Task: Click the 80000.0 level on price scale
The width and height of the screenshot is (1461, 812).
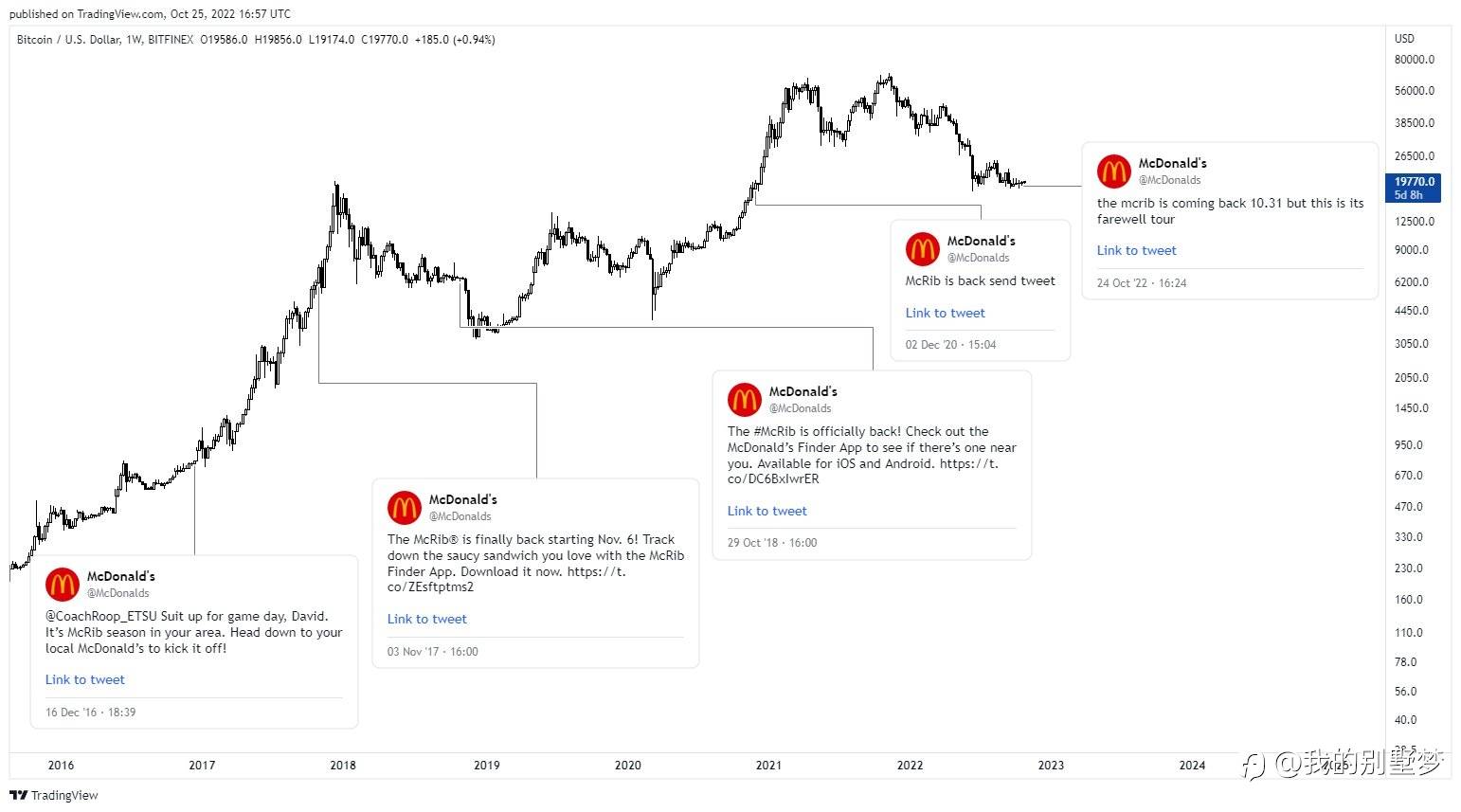Action: (1414, 60)
